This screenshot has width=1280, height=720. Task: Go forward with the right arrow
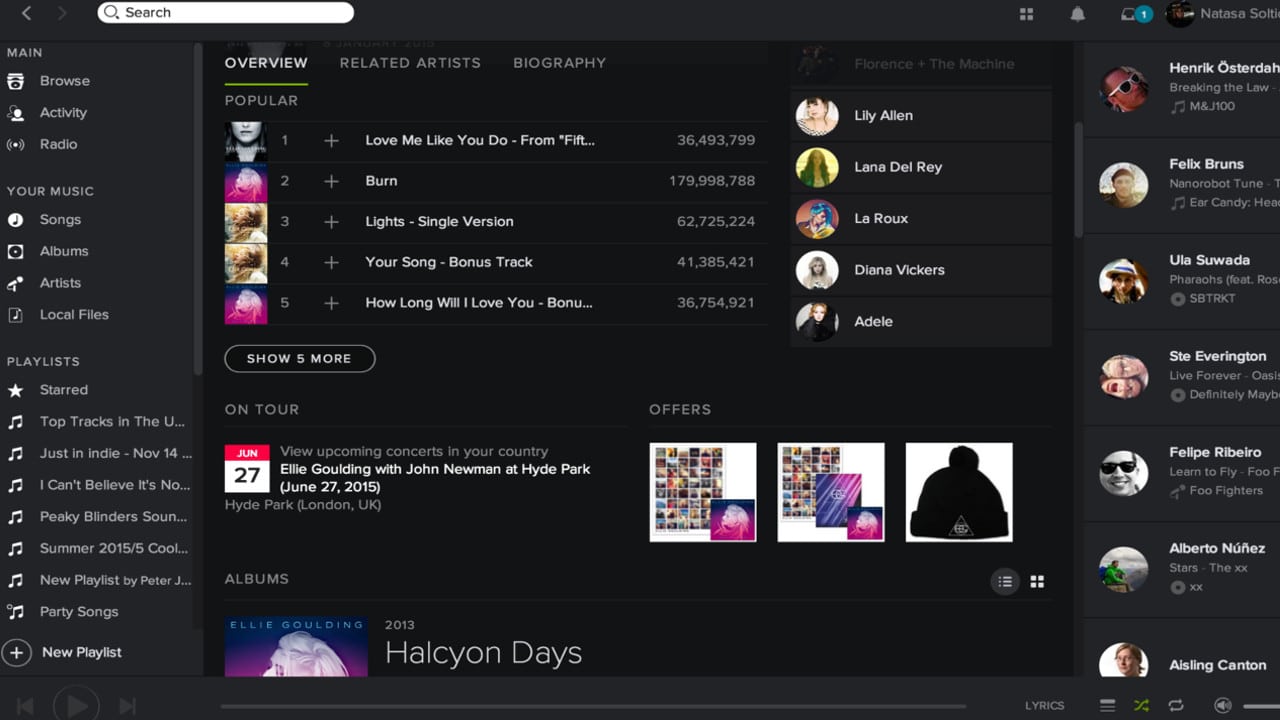pyautogui.click(x=62, y=13)
